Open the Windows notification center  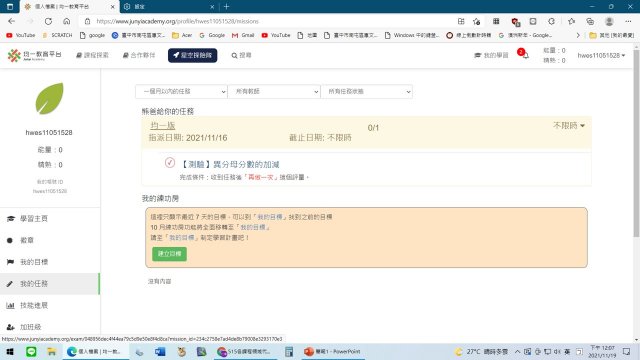pyautogui.click(x=627, y=351)
